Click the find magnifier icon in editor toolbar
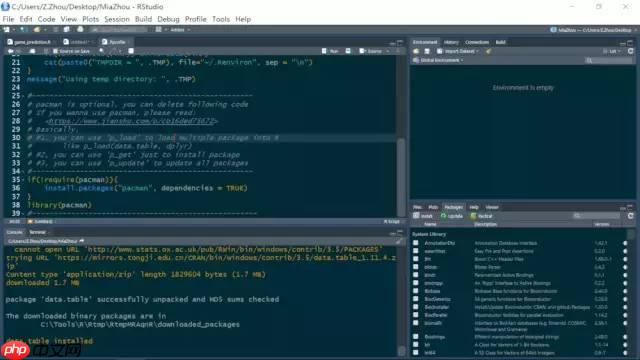This screenshot has height=360, width=640. tap(102, 51)
